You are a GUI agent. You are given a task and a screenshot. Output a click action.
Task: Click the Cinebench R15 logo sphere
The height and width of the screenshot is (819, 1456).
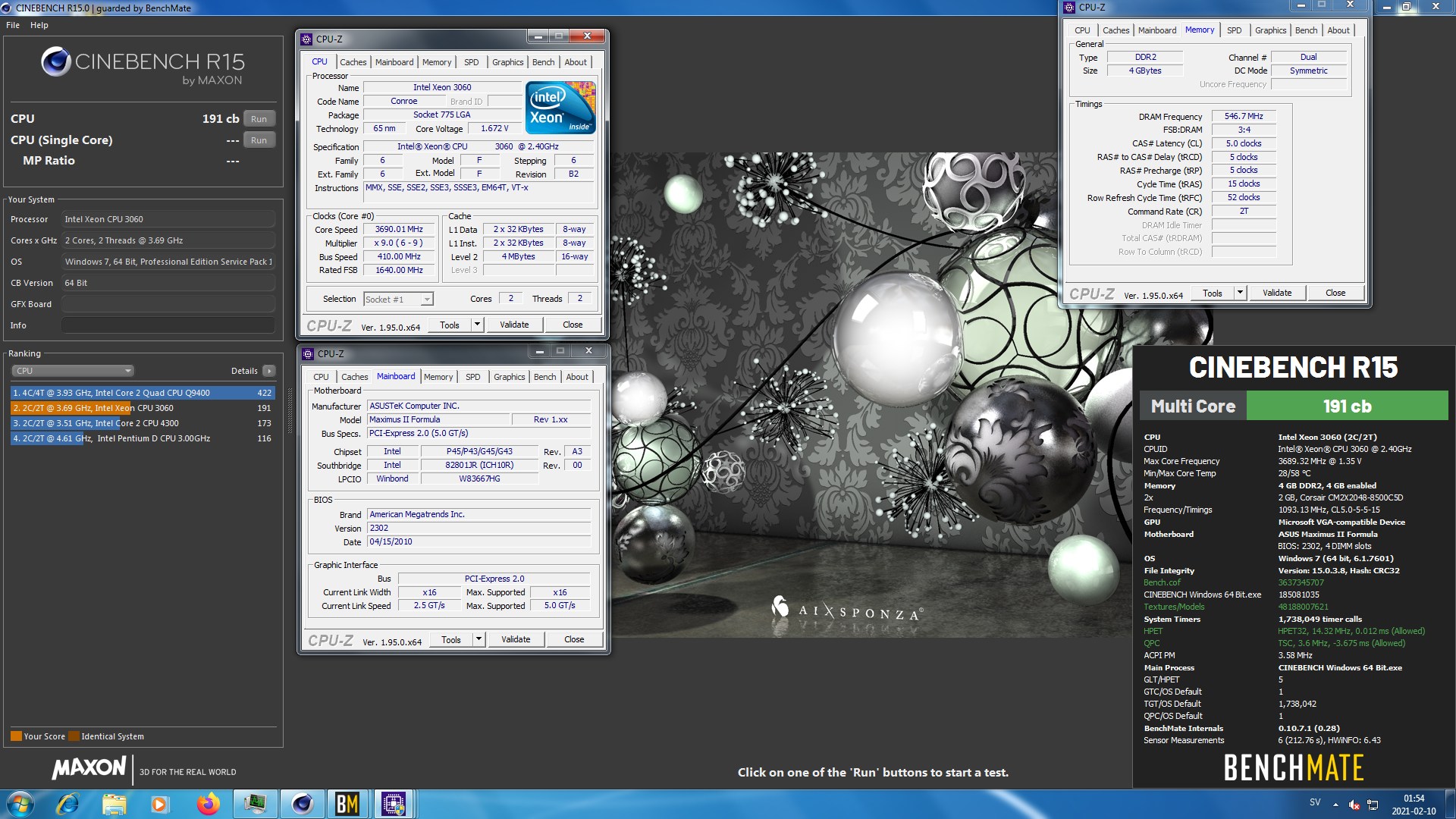(x=56, y=61)
